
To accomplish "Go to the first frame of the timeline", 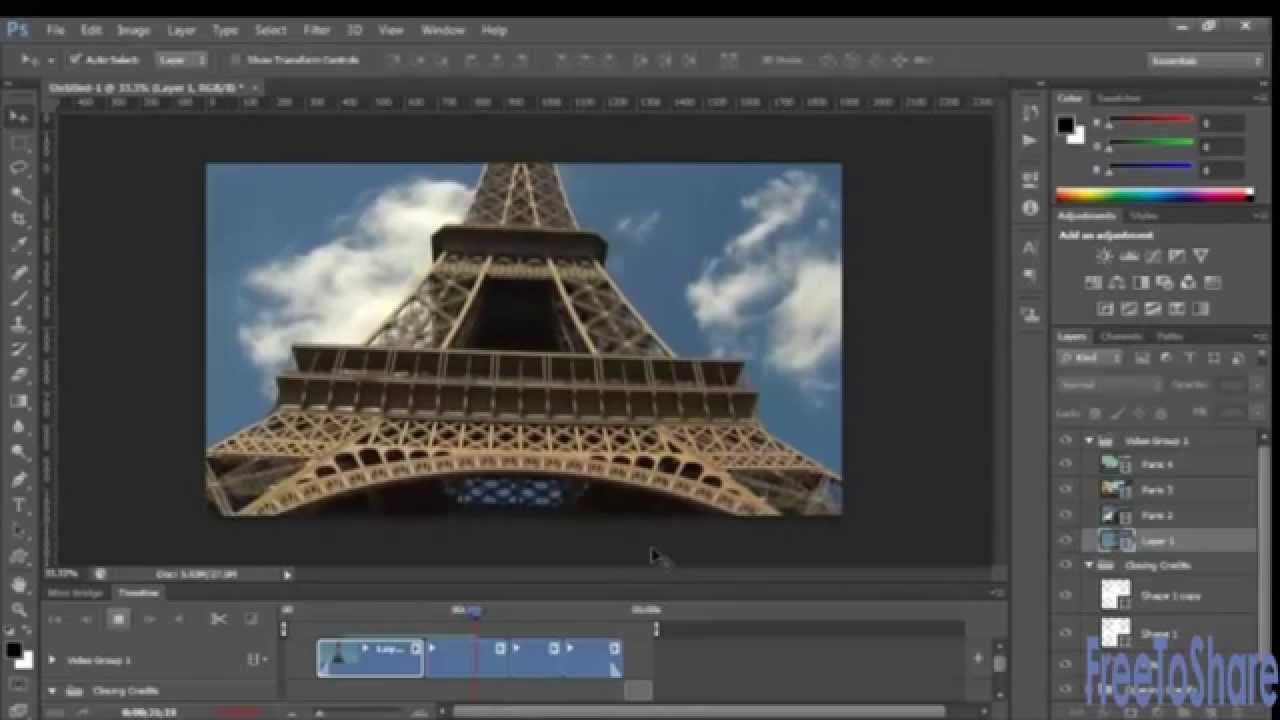I will tap(55, 619).
